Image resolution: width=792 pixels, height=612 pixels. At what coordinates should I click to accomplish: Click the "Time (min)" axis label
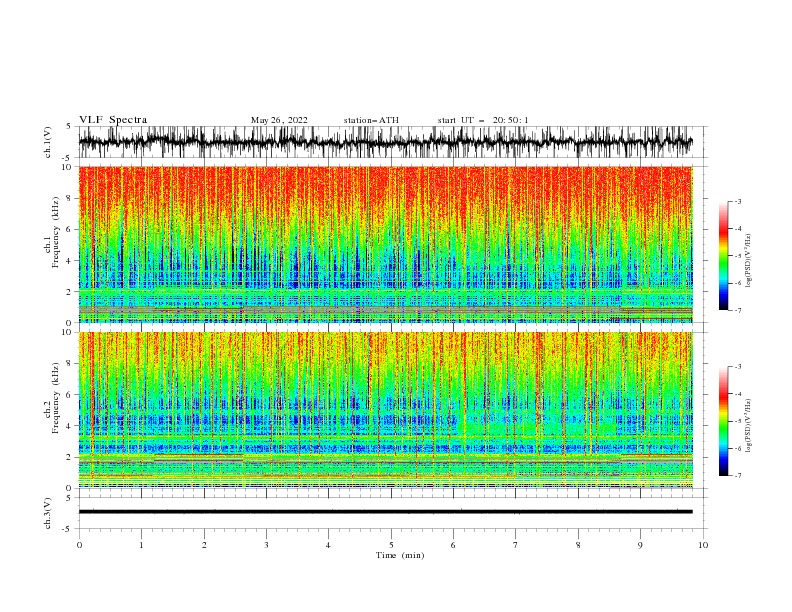pyautogui.click(x=400, y=555)
